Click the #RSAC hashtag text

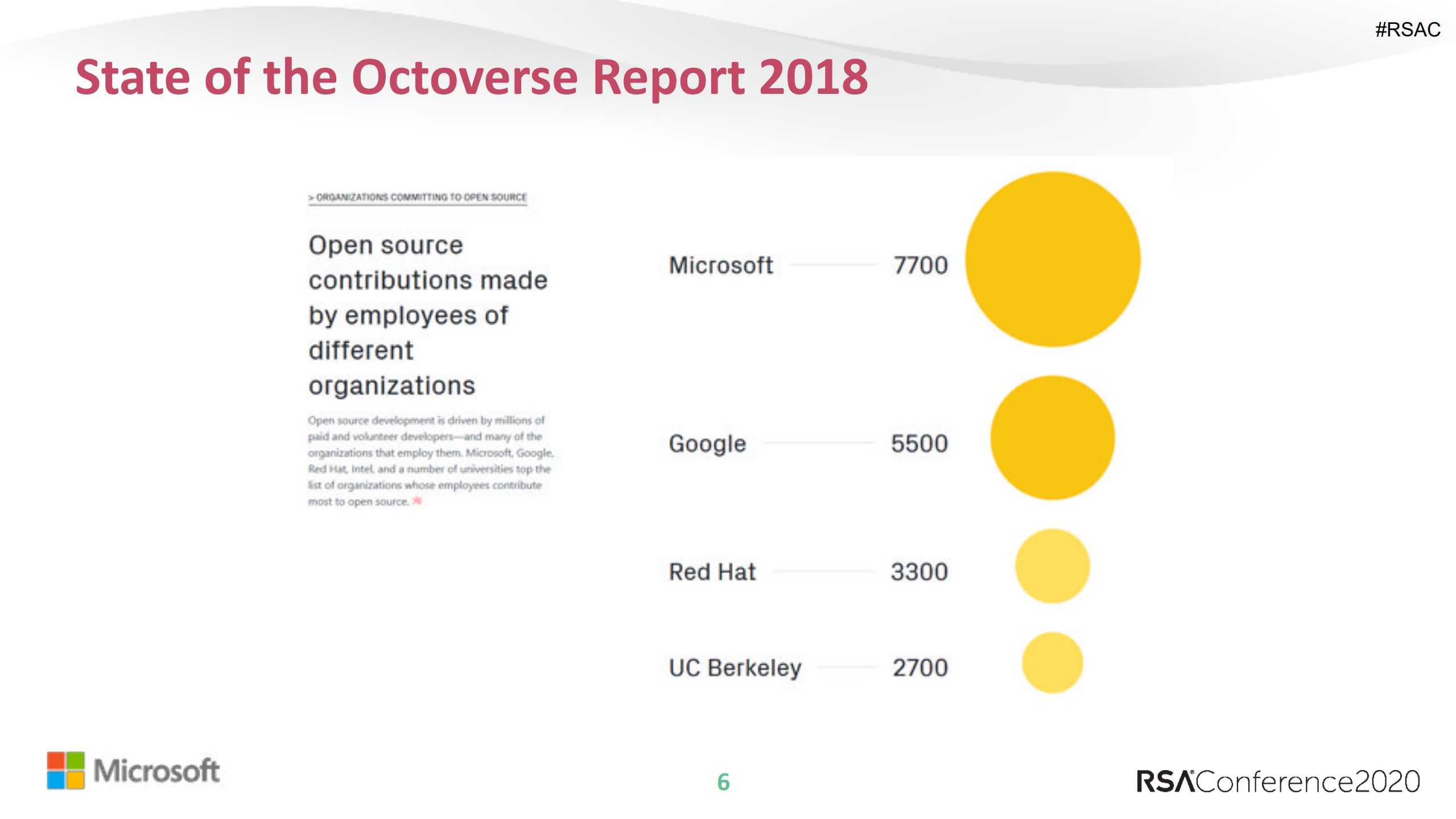[x=1407, y=30]
